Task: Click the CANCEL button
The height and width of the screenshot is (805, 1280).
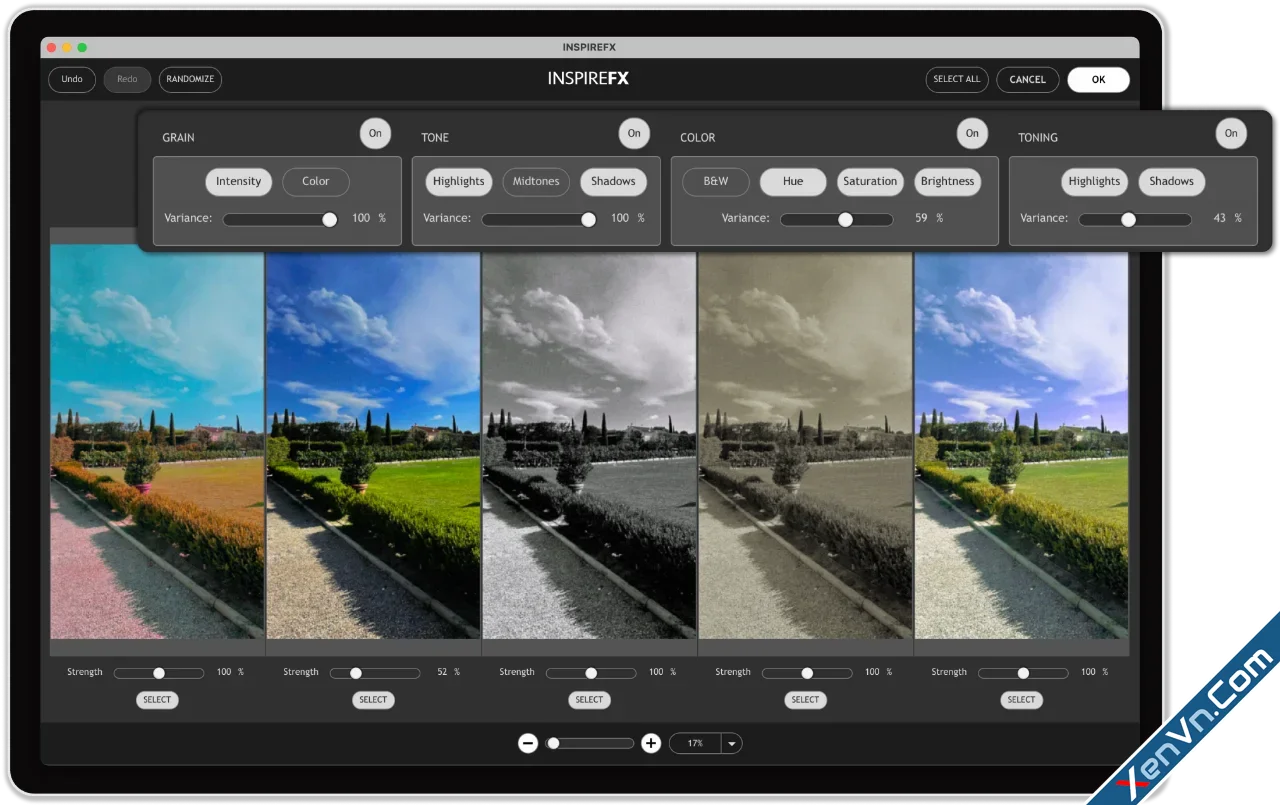Action: pos(1027,79)
